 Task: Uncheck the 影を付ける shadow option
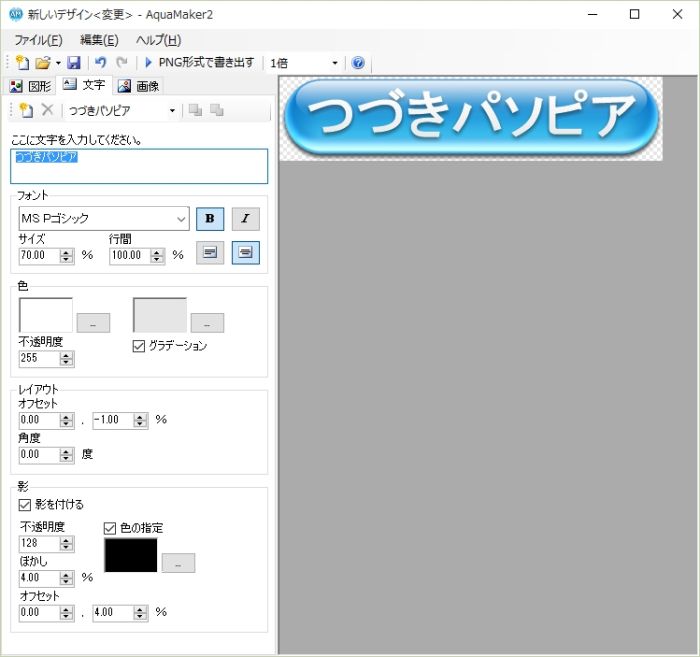[x=26, y=505]
